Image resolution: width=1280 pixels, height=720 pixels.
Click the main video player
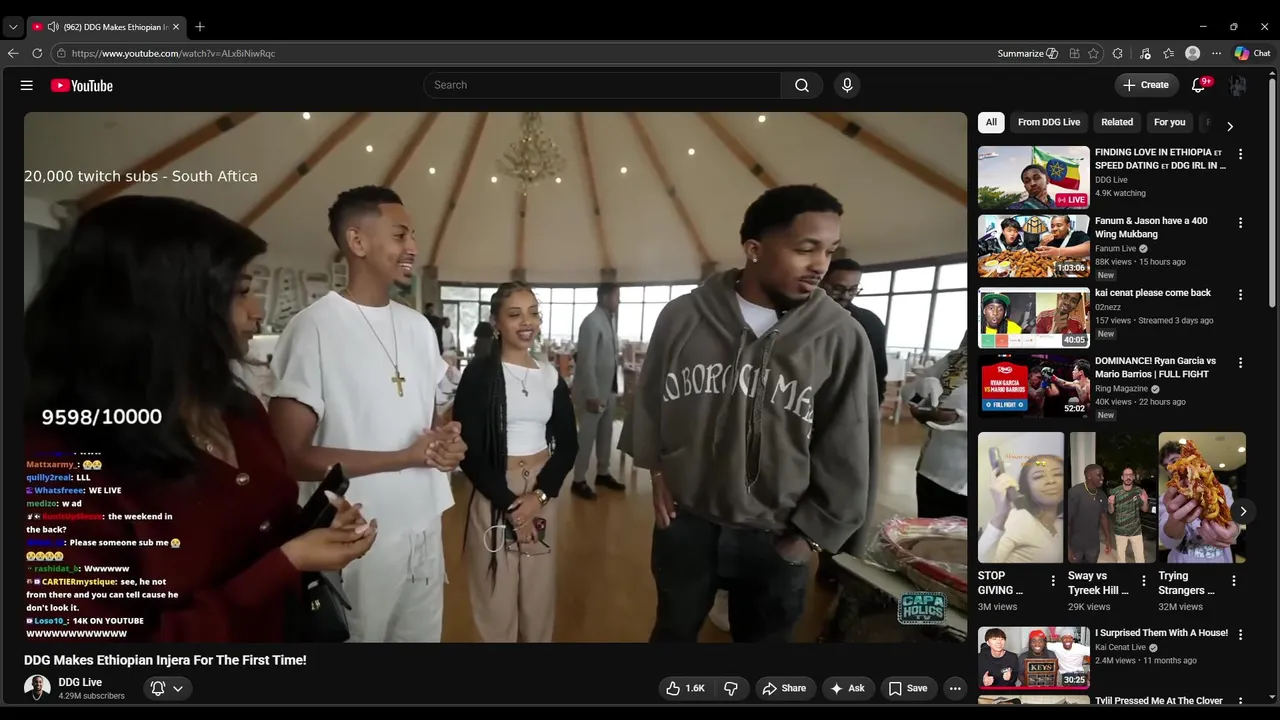click(x=496, y=377)
